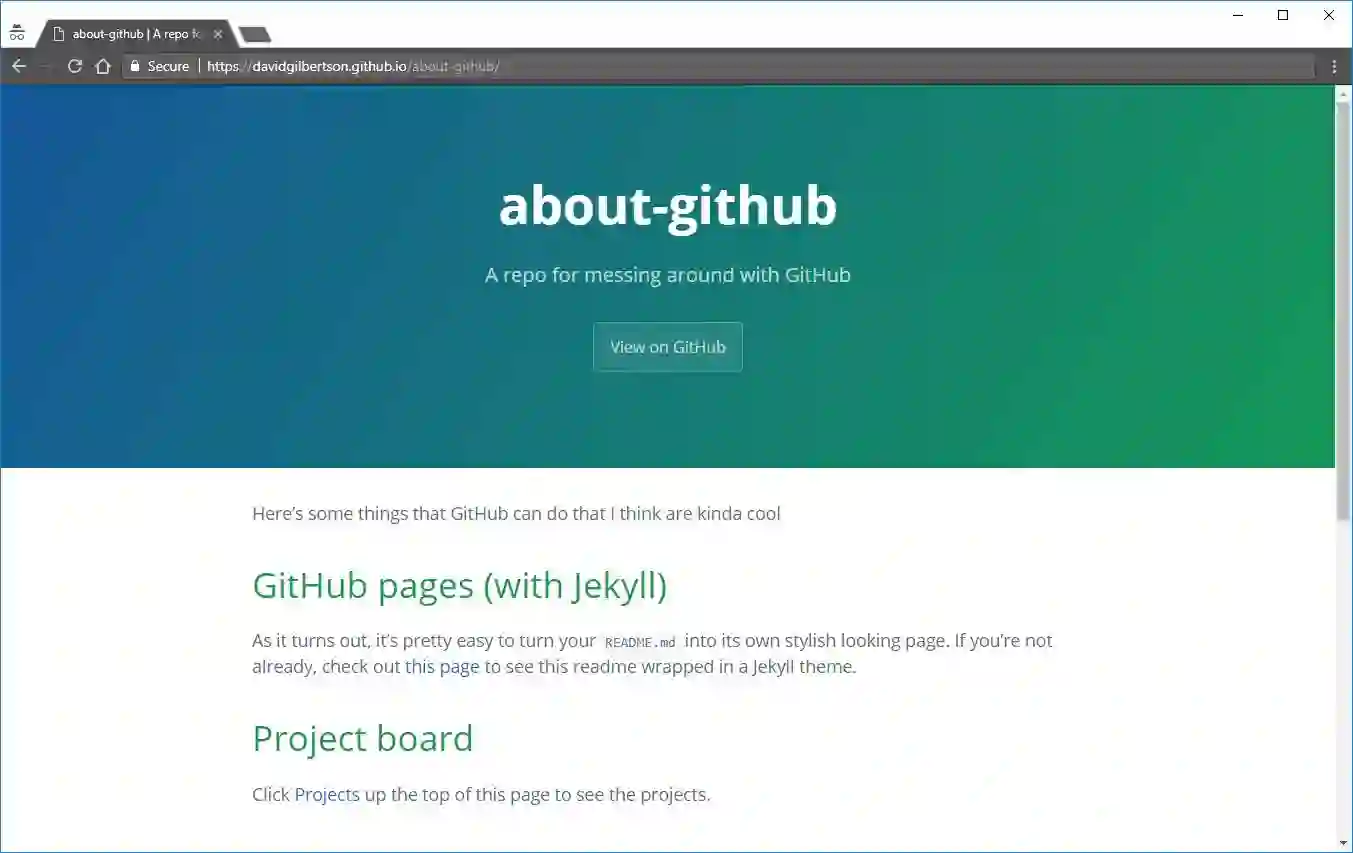The image size is (1353, 853).
Task: Click the 'GitHub pages (with Jekyll)' heading
Action: point(459,586)
